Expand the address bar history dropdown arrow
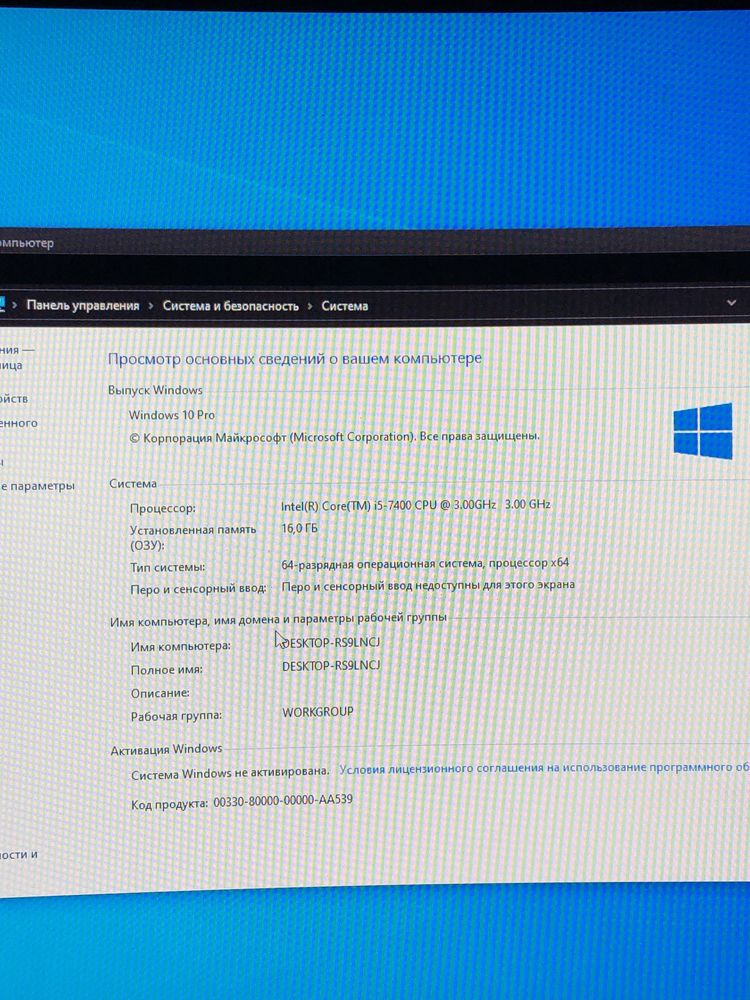This screenshot has width=750, height=1000. (x=732, y=303)
